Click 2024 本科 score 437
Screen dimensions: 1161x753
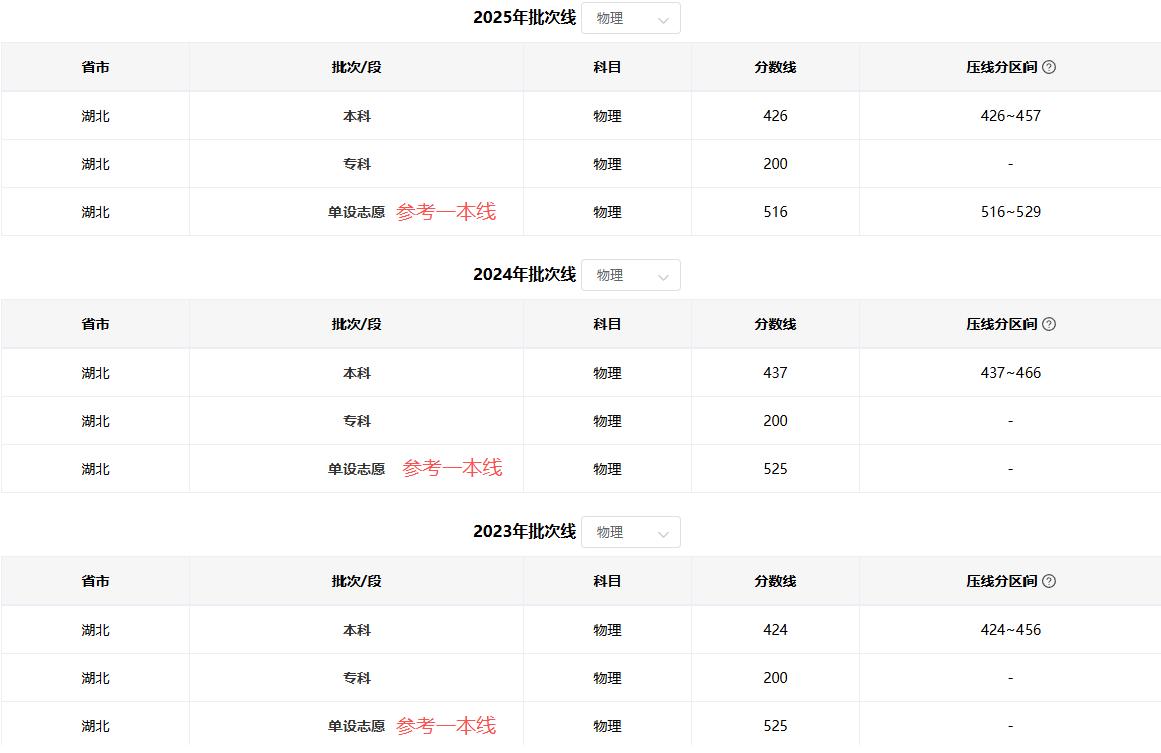click(775, 373)
